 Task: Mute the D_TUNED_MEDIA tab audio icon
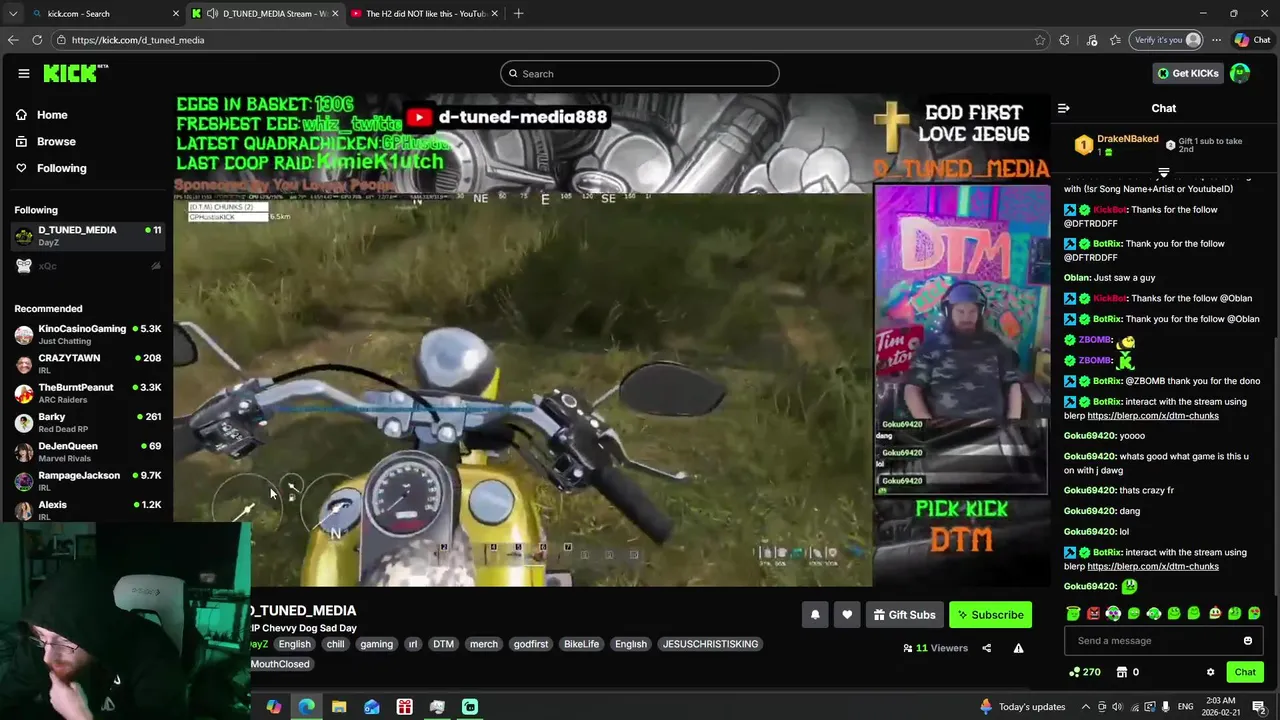point(212,13)
